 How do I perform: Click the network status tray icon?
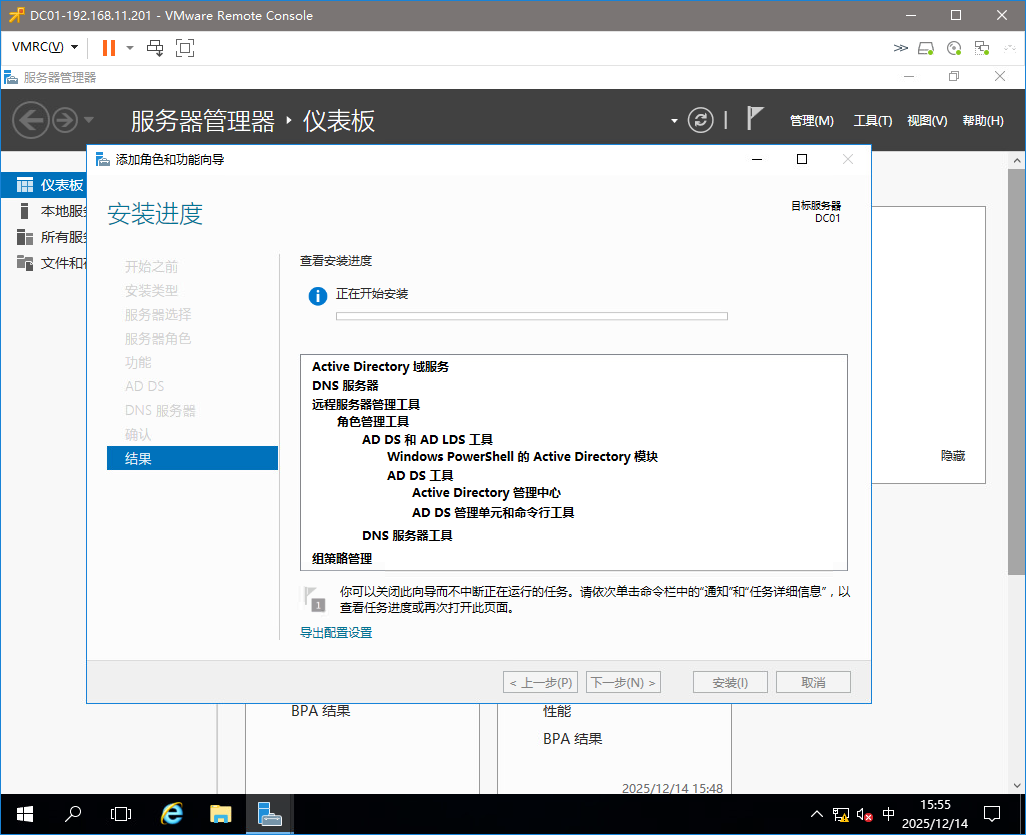[841, 815]
